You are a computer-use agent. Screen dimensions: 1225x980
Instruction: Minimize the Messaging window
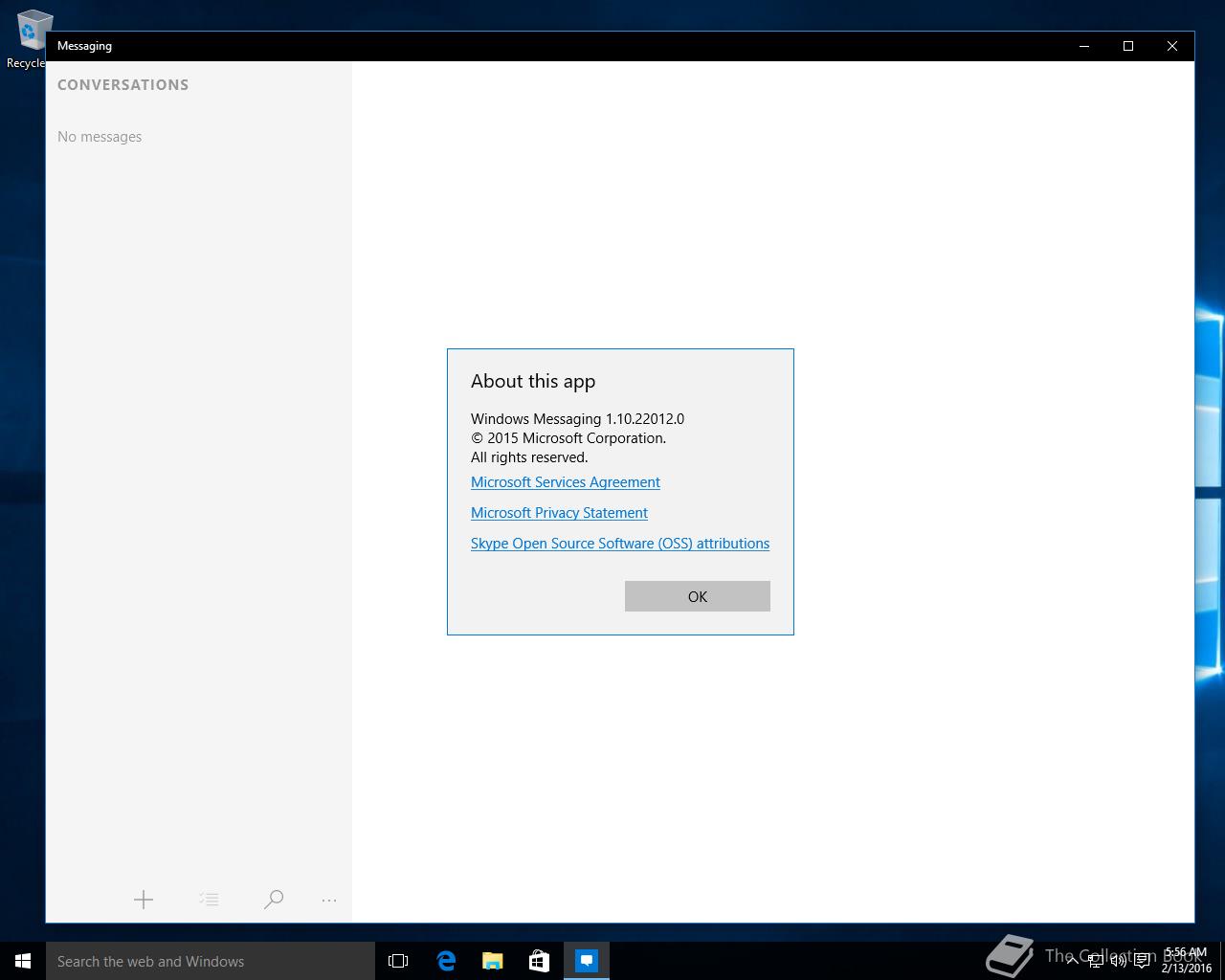(x=1084, y=46)
